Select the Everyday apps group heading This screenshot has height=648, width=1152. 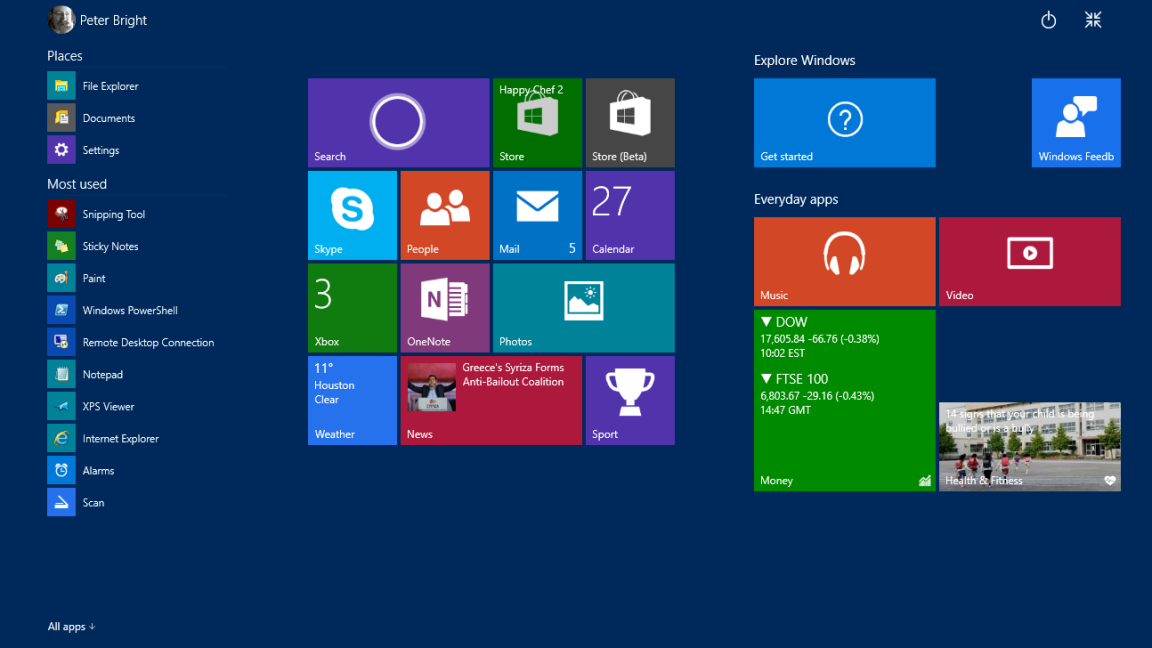pos(796,199)
